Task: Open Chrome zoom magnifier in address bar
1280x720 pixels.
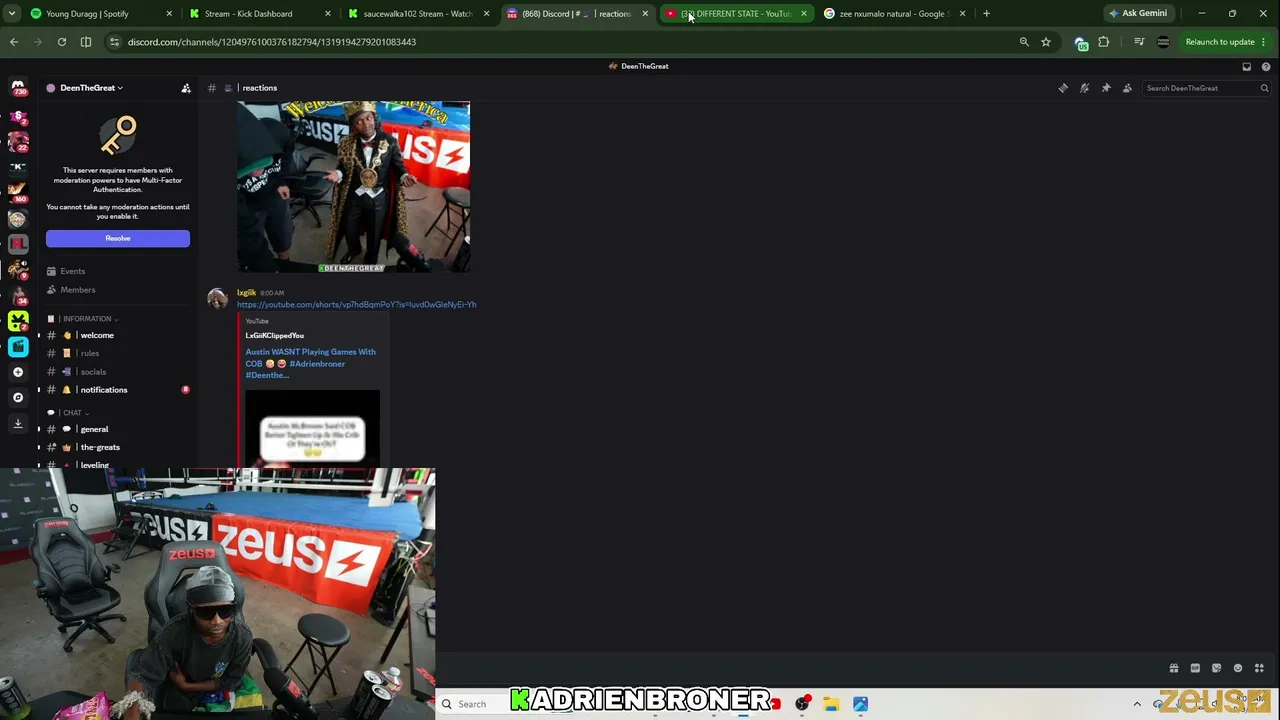Action: (x=1024, y=42)
